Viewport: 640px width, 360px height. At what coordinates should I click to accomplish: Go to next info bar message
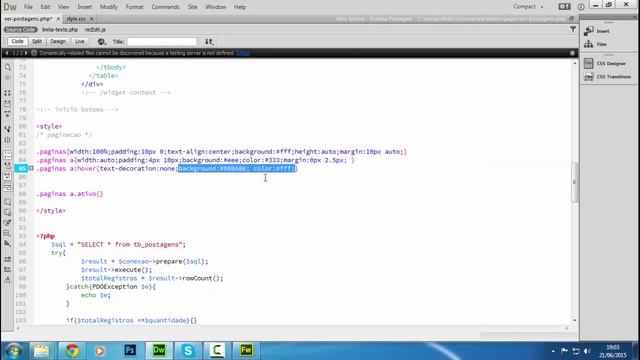26,53
